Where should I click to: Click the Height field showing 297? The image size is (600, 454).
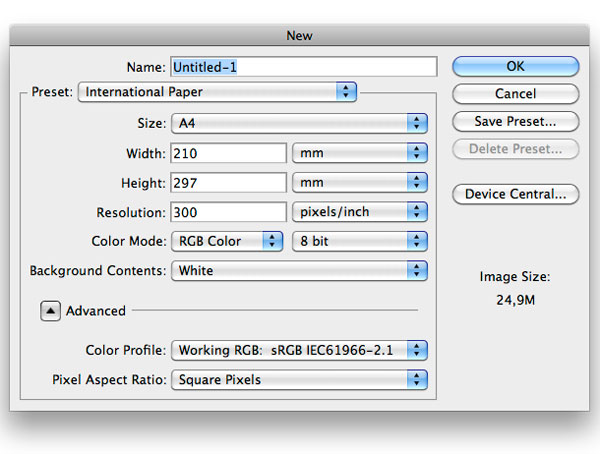(228, 183)
